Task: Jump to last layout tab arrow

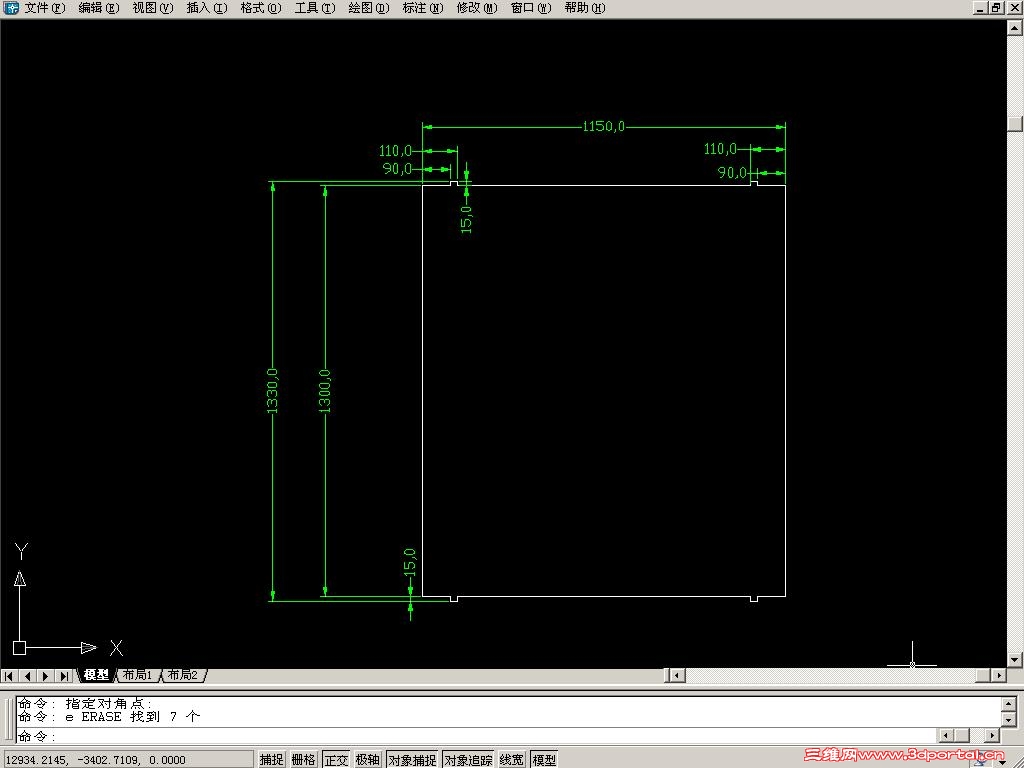Action: coord(64,675)
